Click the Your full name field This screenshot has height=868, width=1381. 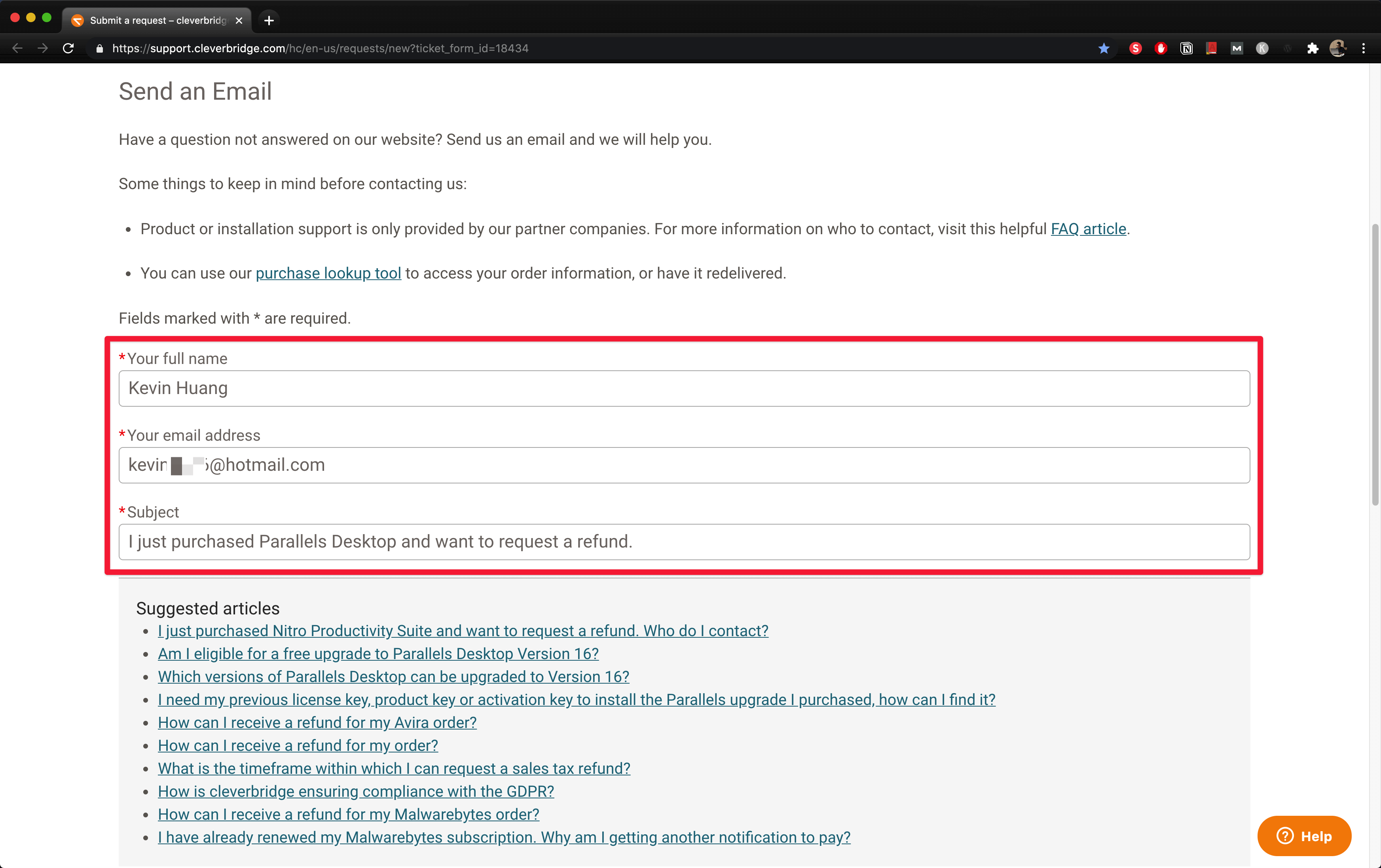(684, 388)
